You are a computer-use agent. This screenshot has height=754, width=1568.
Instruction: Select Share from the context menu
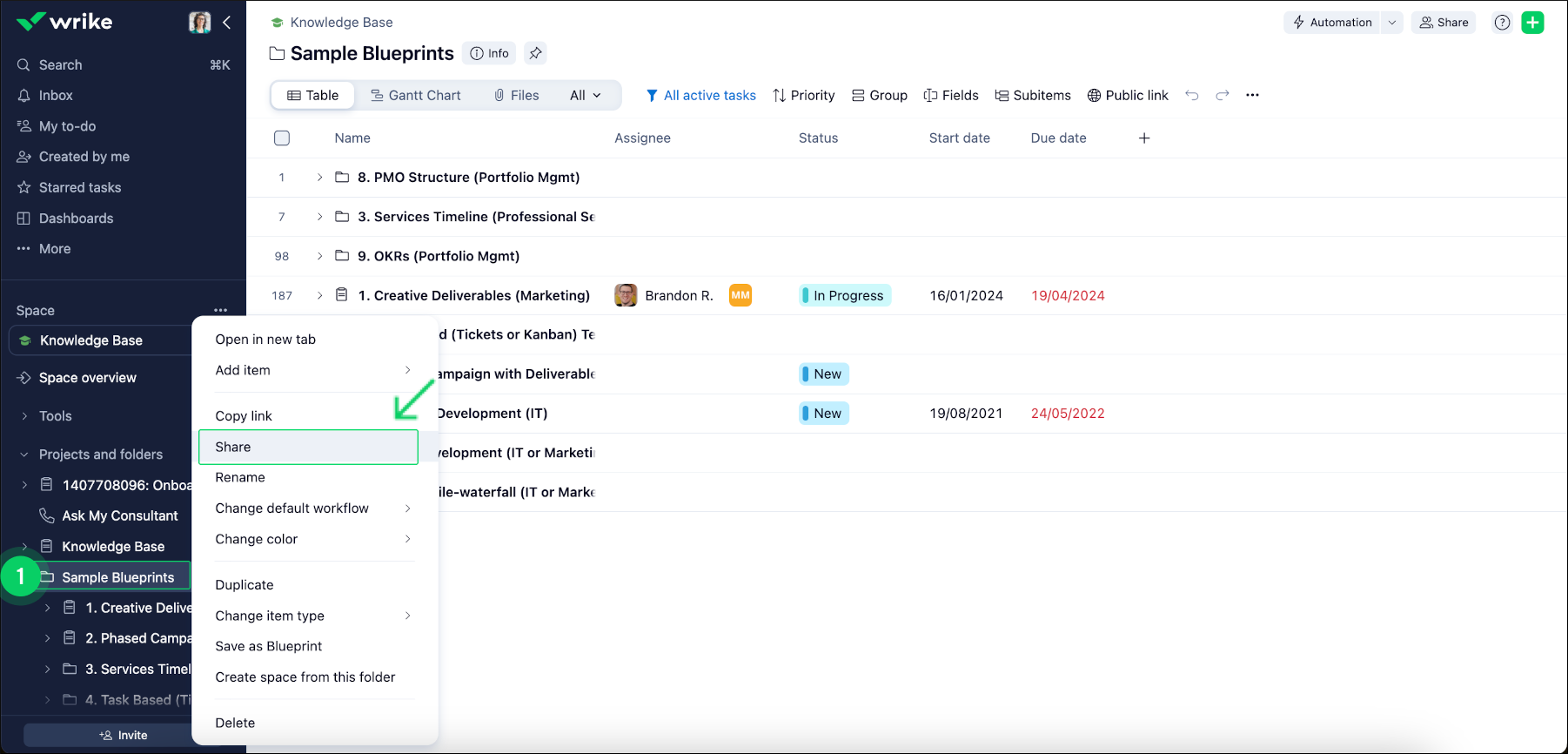coord(308,447)
